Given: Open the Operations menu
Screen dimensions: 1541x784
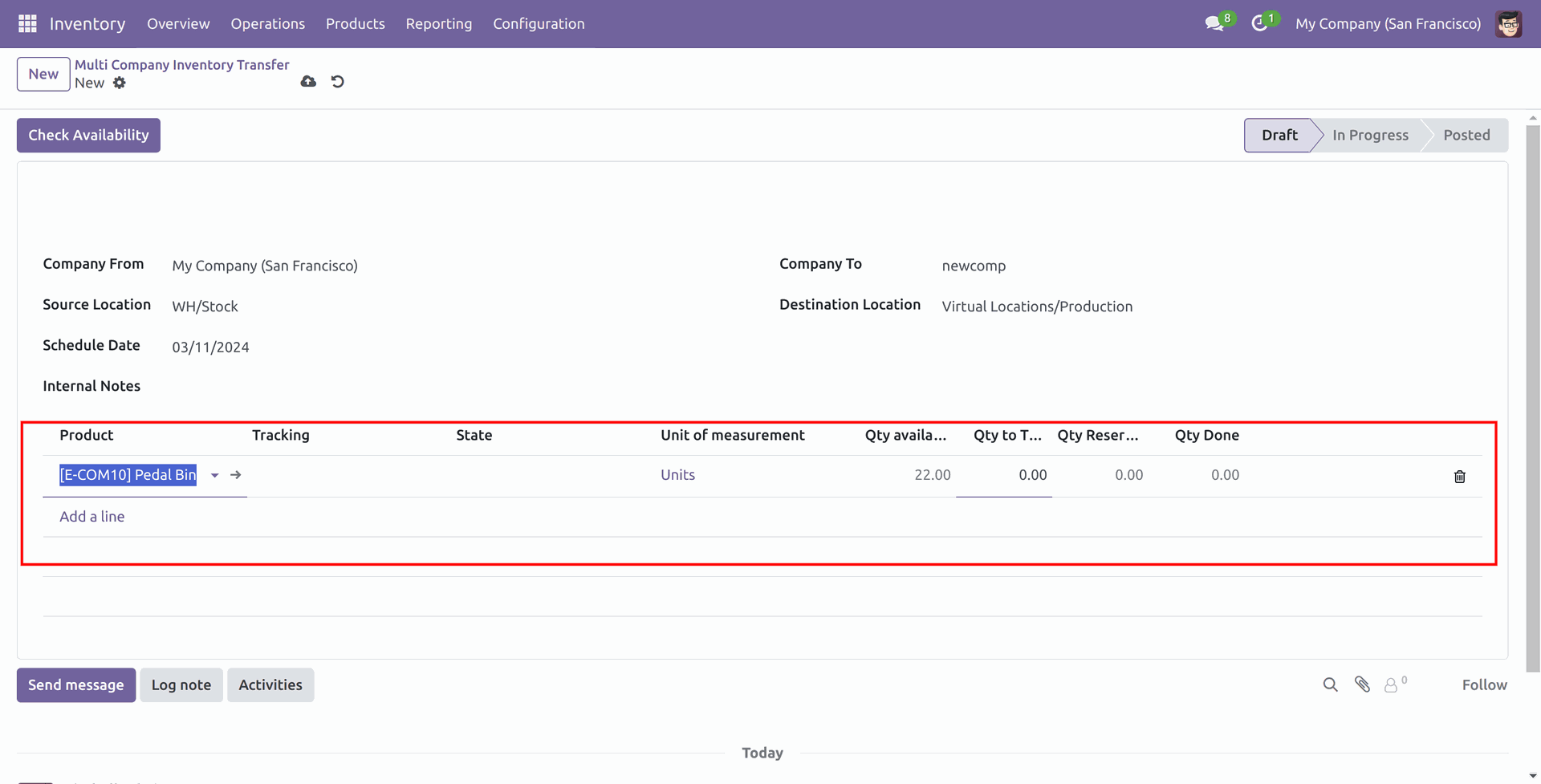Looking at the screenshot, I should pyautogui.click(x=267, y=24).
